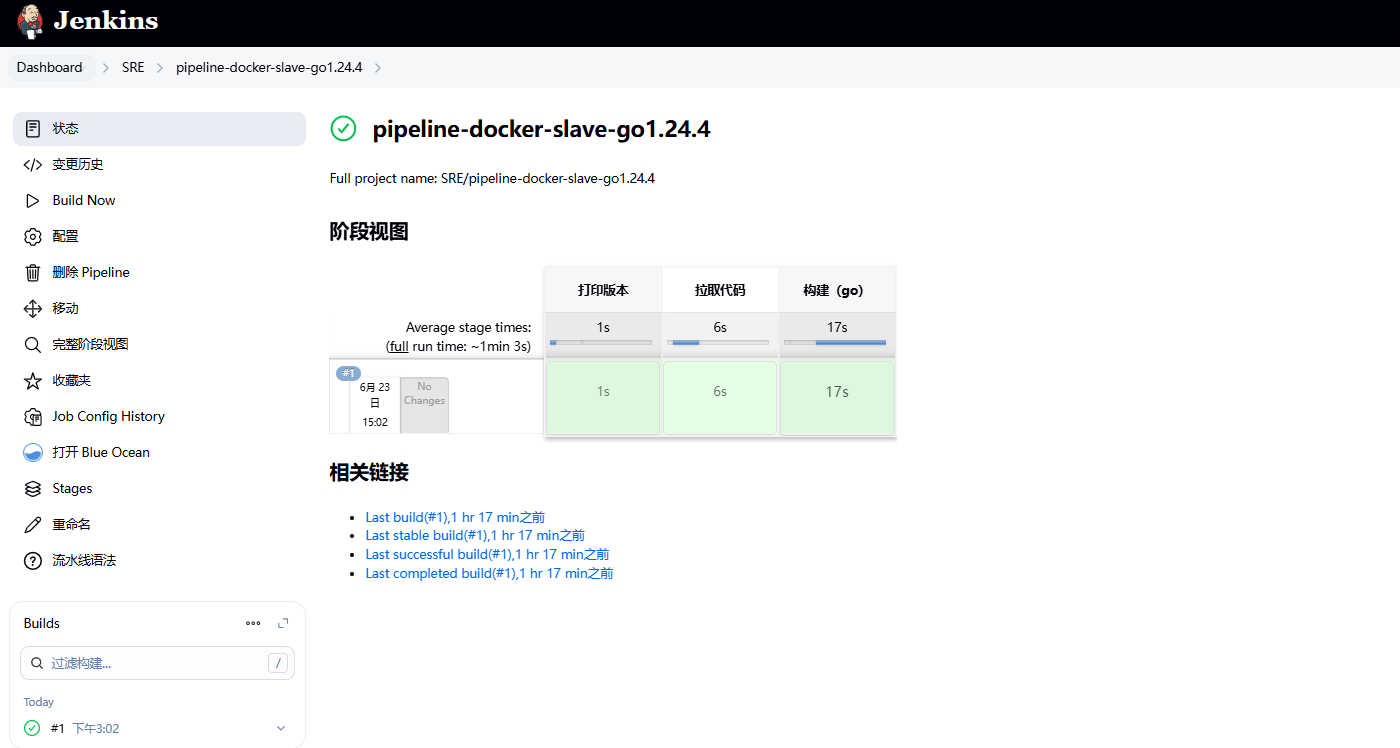The width and height of the screenshot is (1400, 748).
Task: Open 流水线语法 in the sidebar
Action: pyautogui.click(x=159, y=561)
